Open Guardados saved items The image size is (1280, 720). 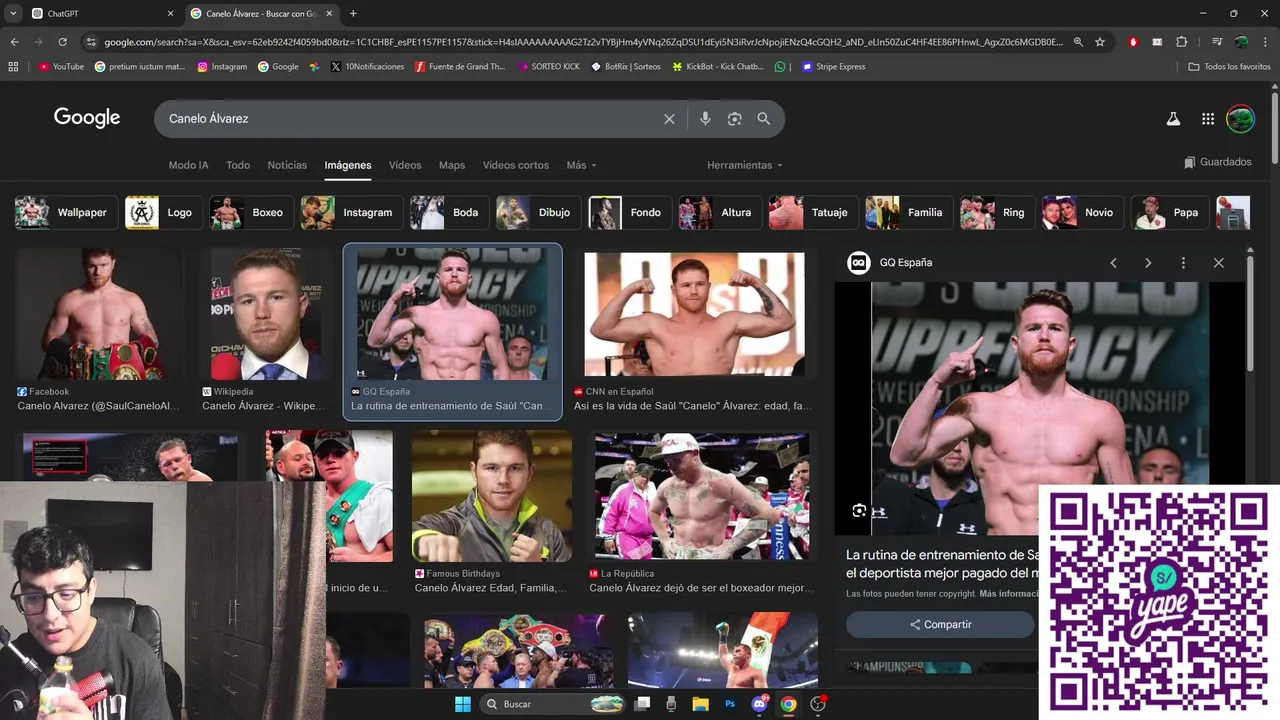coord(1217,162)
